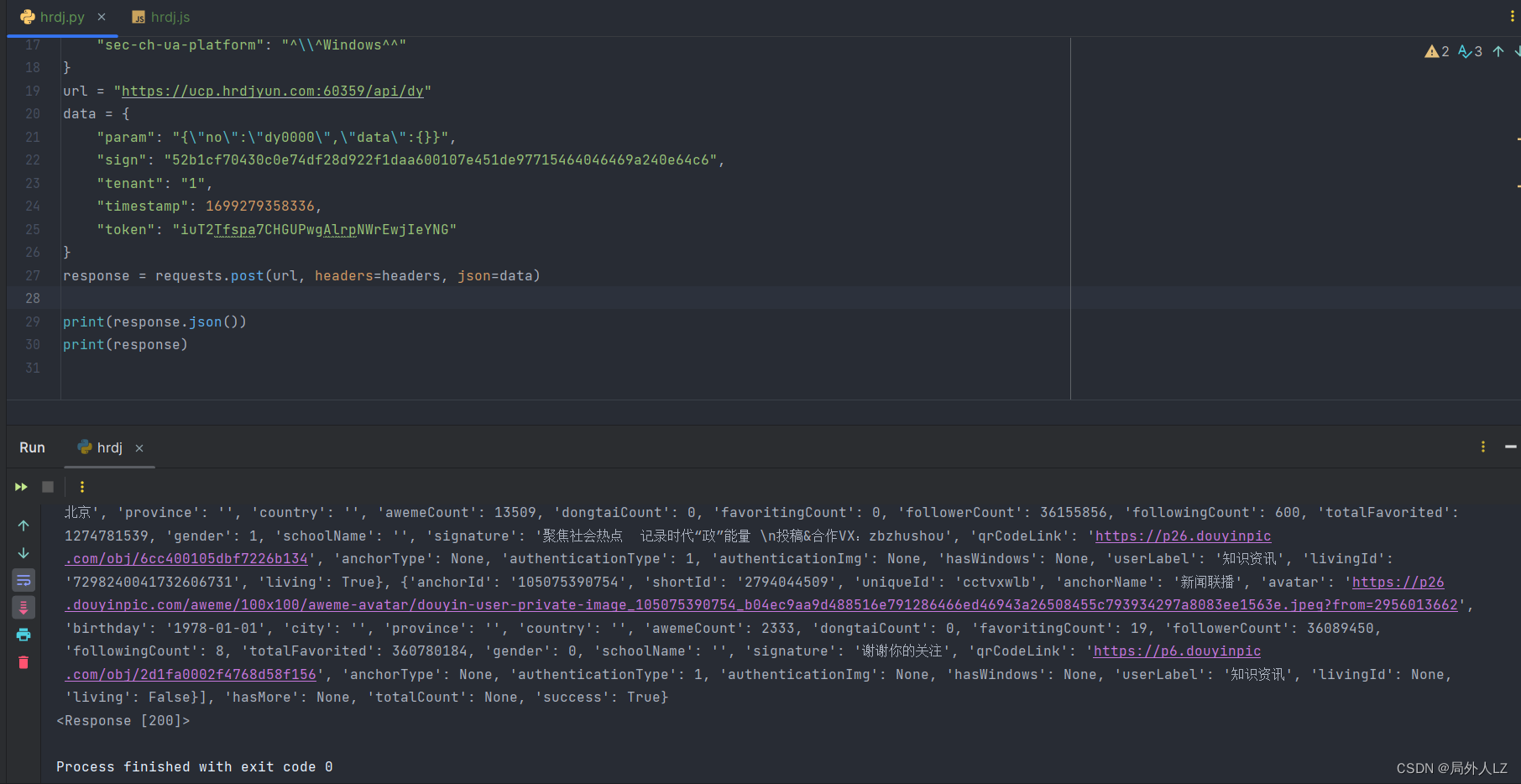Stop the running process
1521x784 pixels.
(x=48, y=487)
